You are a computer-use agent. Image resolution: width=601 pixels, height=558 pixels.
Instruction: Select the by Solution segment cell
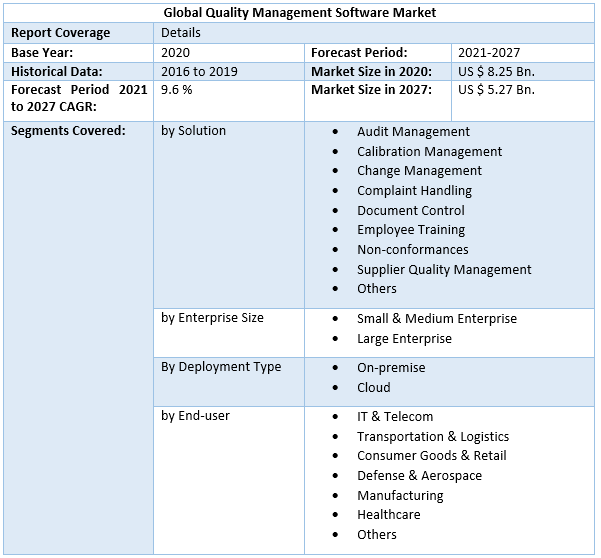click(194, 131)
